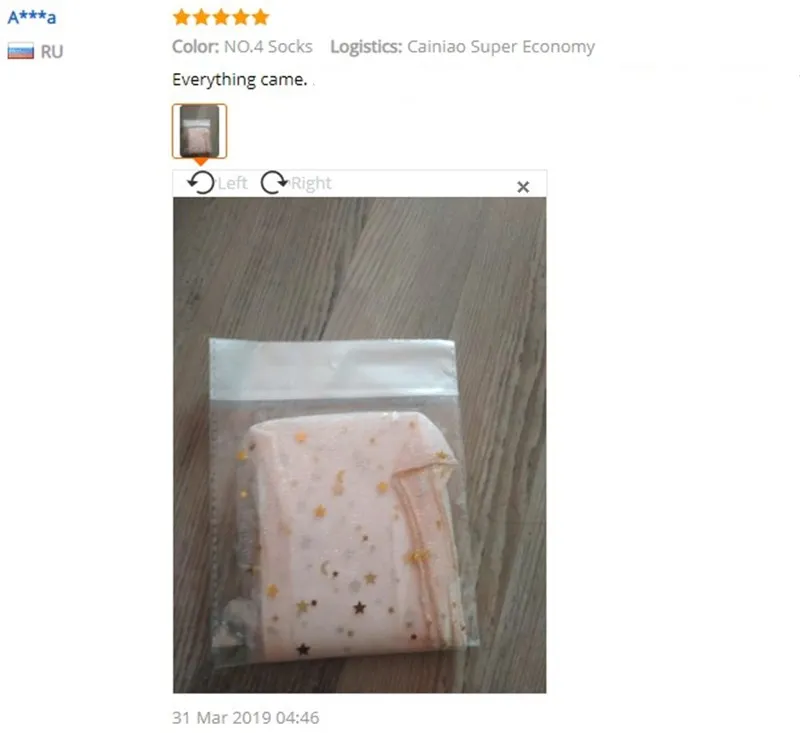Click the second orange rating star
This screenshot has height=733, width=800.
202,17
